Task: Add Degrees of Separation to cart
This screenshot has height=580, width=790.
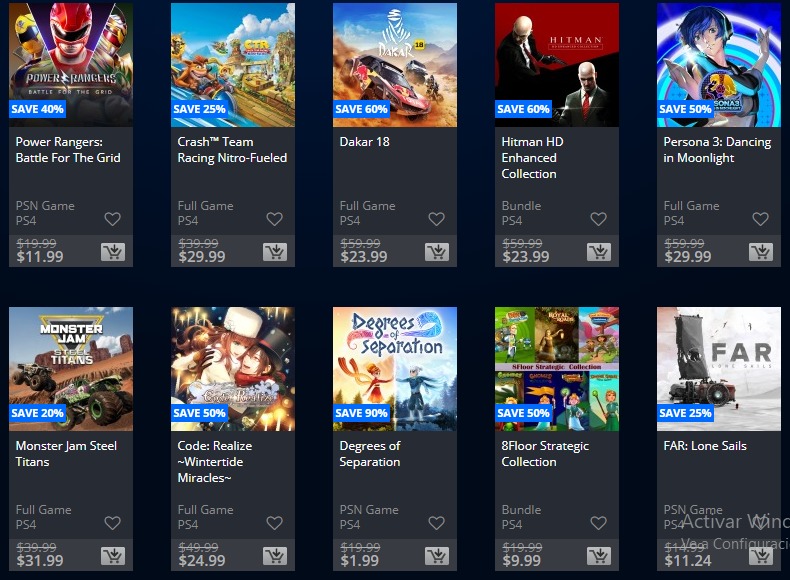Action: (437, 555)
